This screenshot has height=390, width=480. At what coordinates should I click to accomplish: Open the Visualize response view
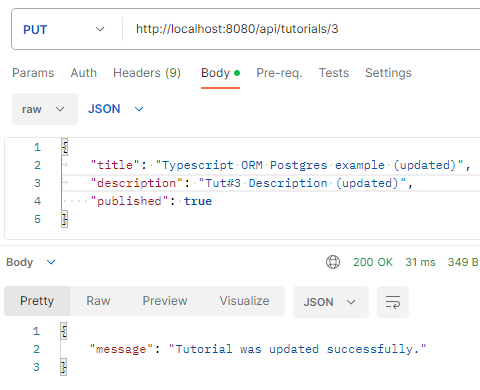(x=244, y=301)
